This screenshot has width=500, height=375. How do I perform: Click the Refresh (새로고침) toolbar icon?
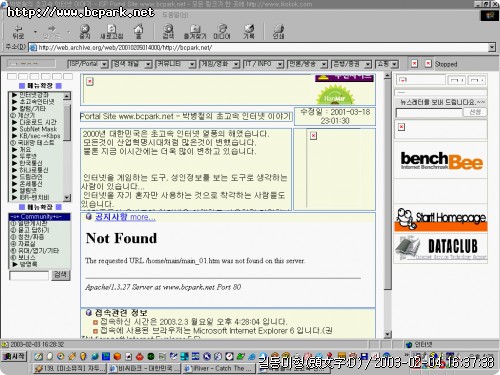click(112, 31)
